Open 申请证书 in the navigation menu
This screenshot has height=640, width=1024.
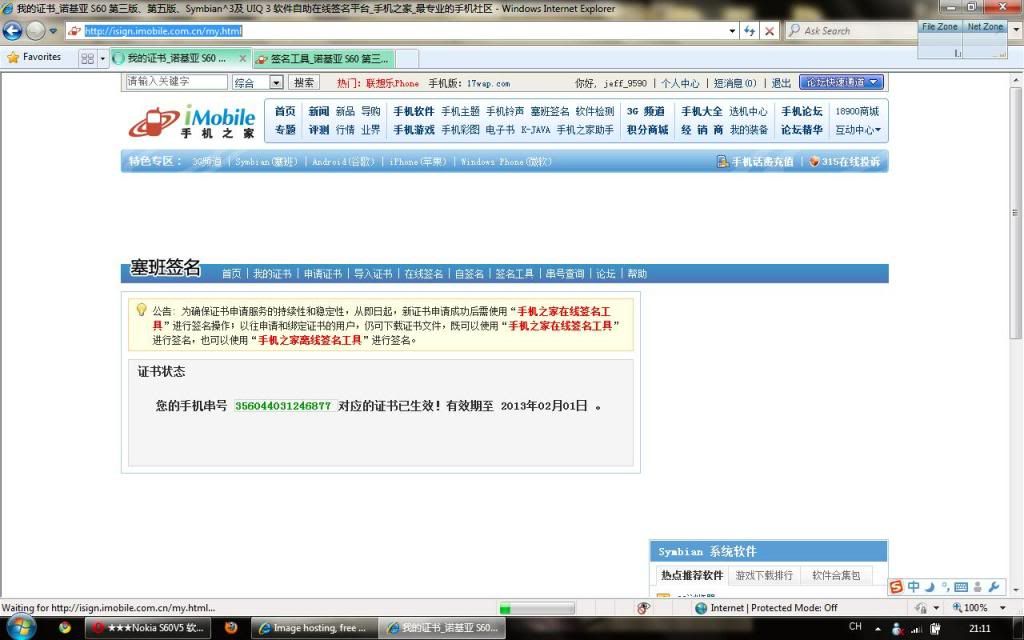pos(322,273)
